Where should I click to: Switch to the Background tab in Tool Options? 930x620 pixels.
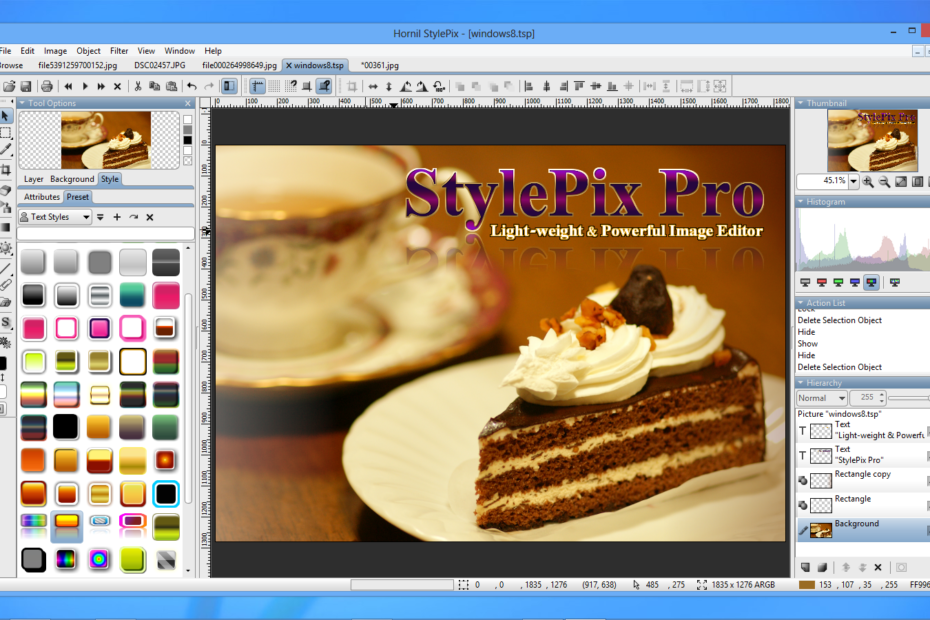pos(72,179)
